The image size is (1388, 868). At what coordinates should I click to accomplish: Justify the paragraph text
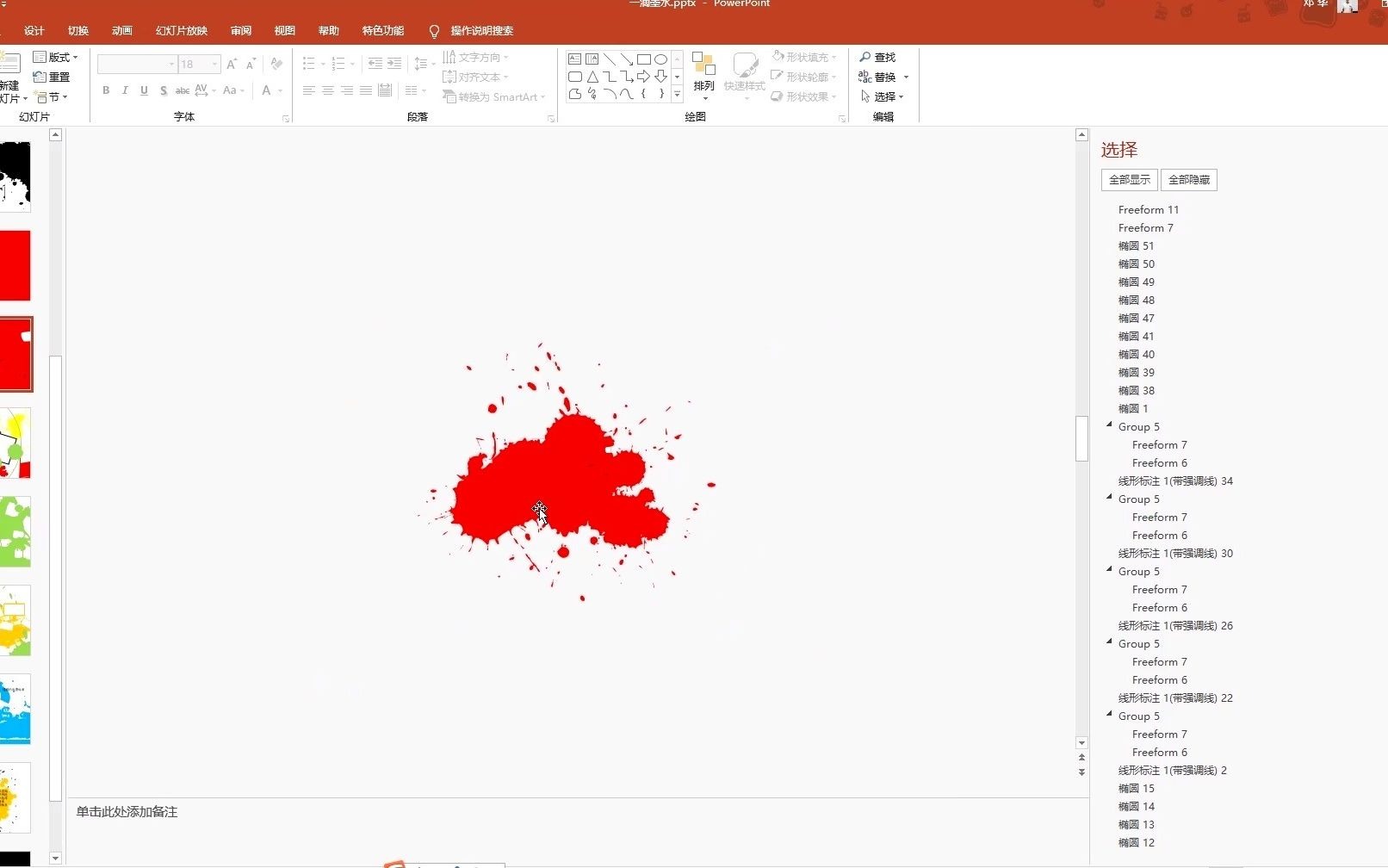point(366,90)
